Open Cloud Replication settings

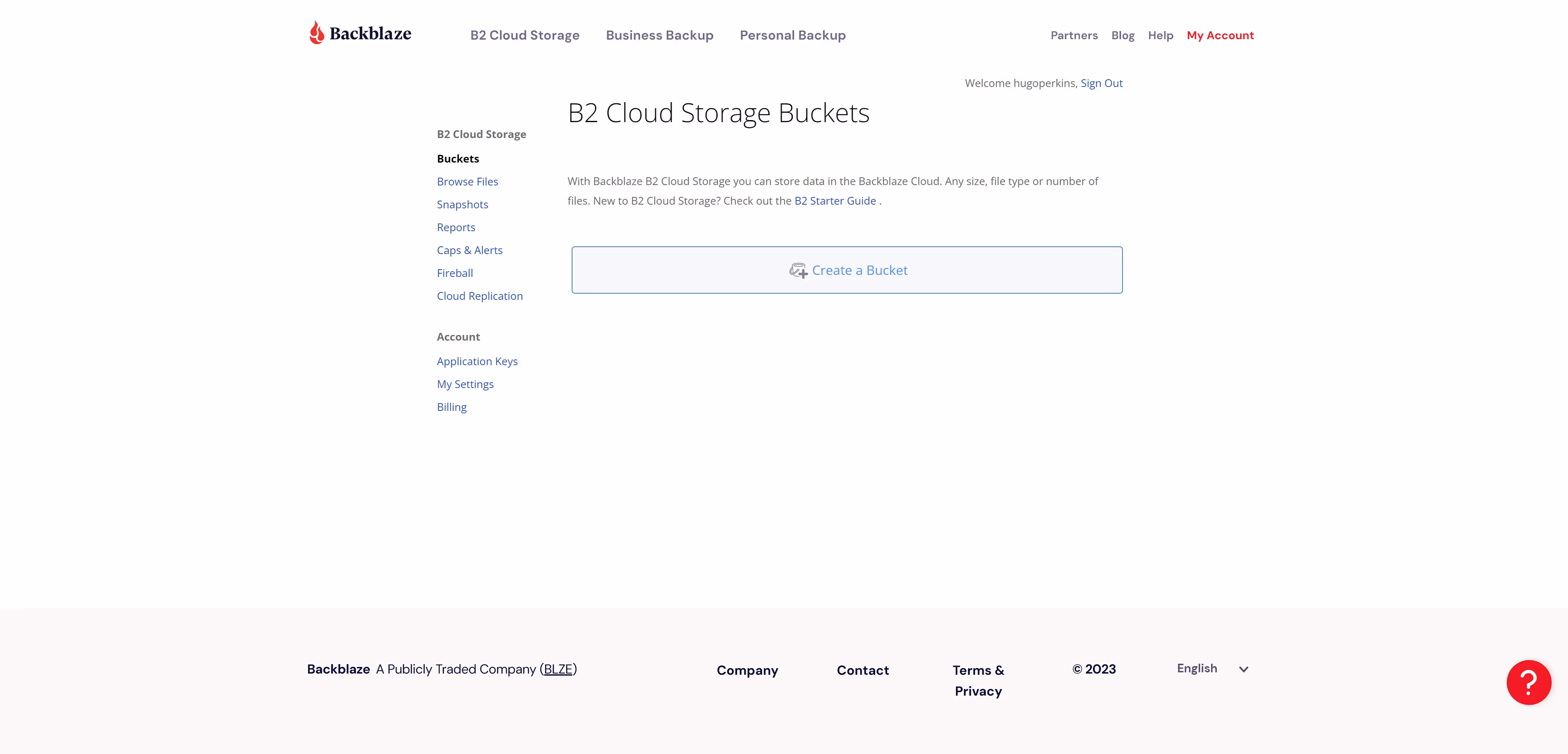point(479,296)
